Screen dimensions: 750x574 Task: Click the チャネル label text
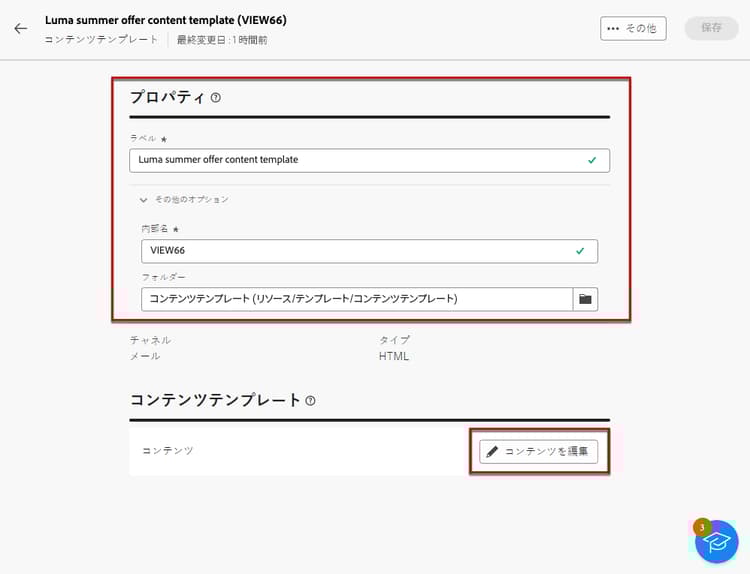pos(150,340)
